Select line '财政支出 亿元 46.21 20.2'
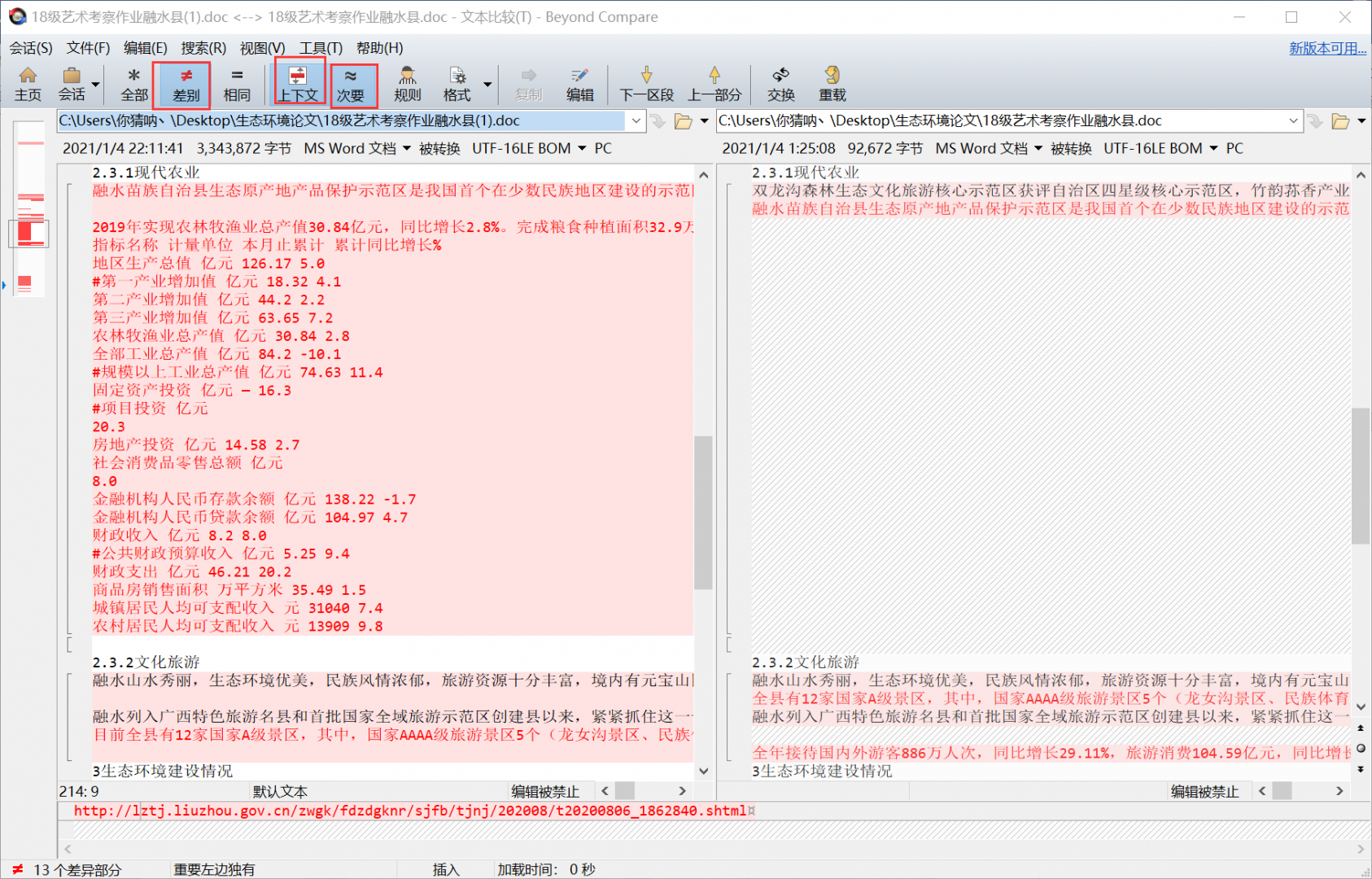 tap(191, 572)
